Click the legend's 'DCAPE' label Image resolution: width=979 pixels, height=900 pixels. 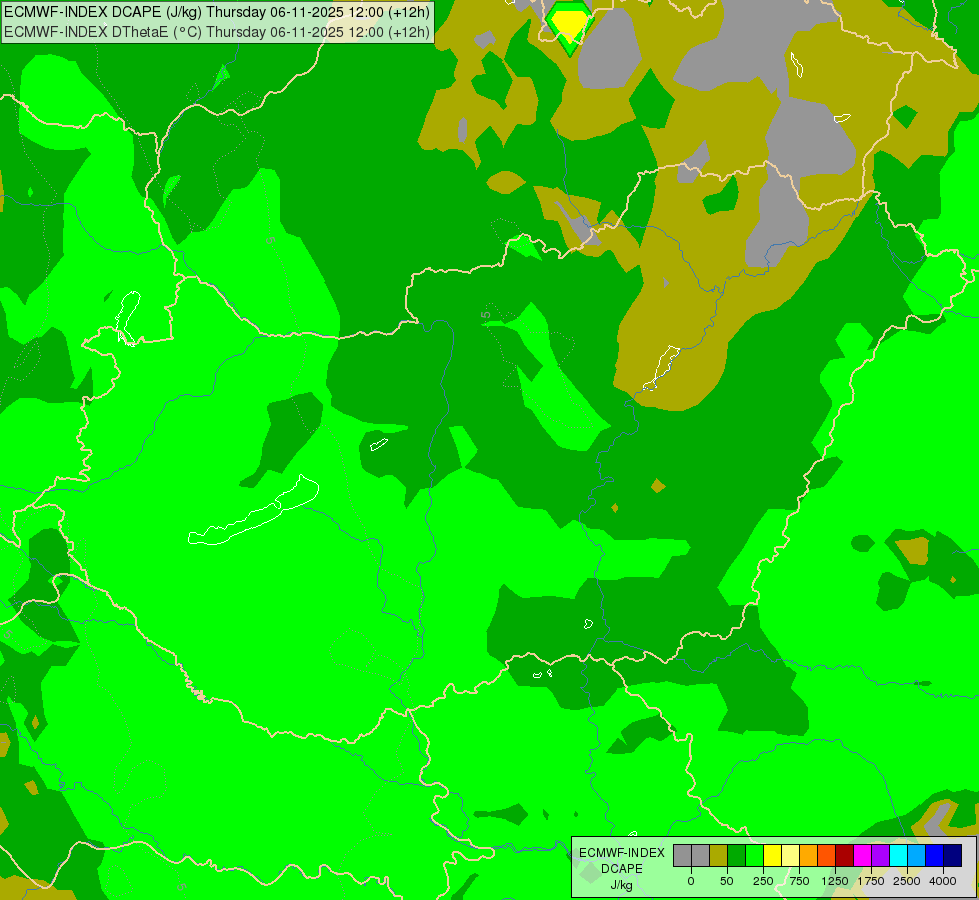[621, 869]
